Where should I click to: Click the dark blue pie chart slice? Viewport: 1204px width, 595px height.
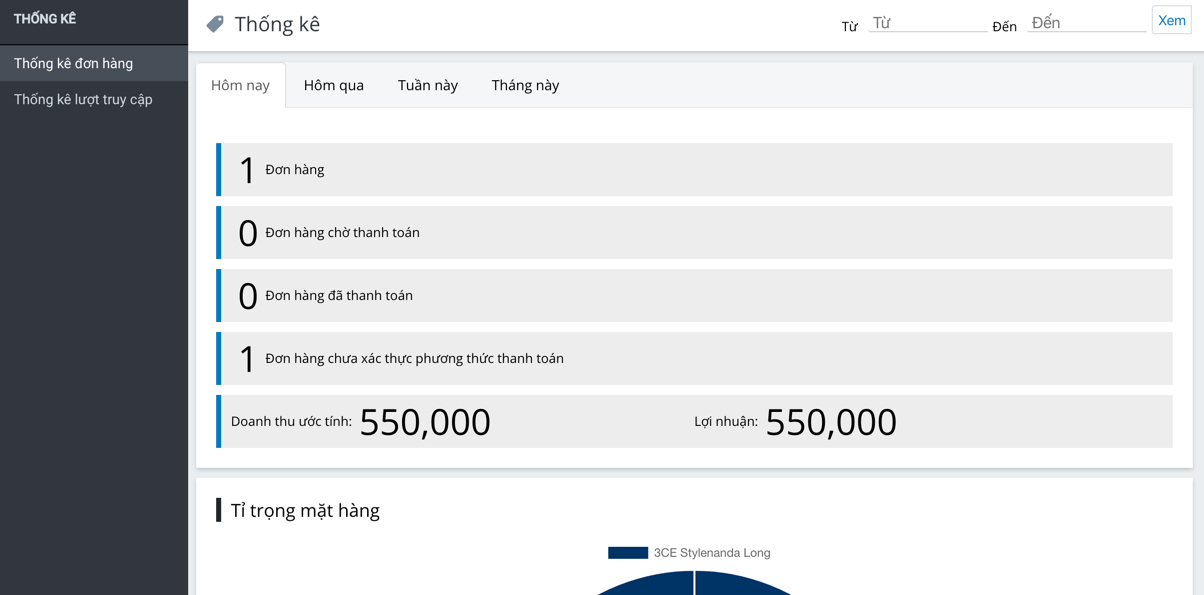[x=694, y=585]
